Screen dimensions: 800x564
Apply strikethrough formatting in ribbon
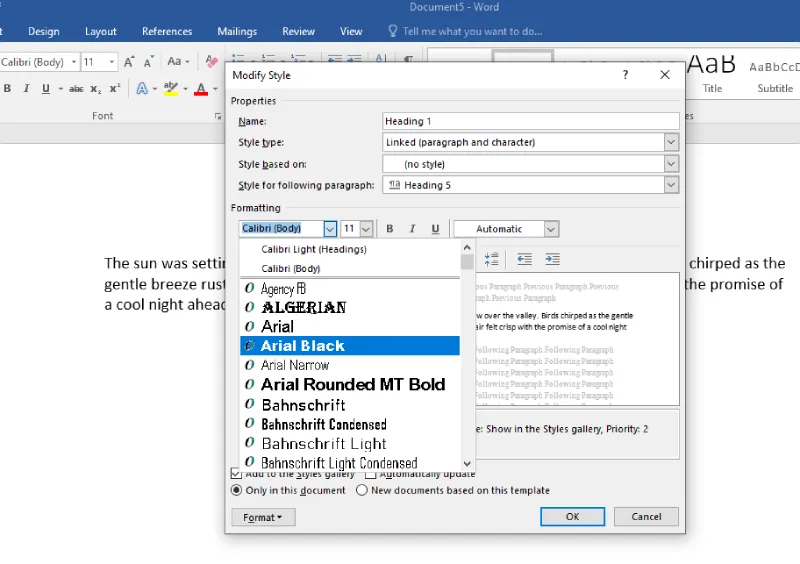(76, 89)
